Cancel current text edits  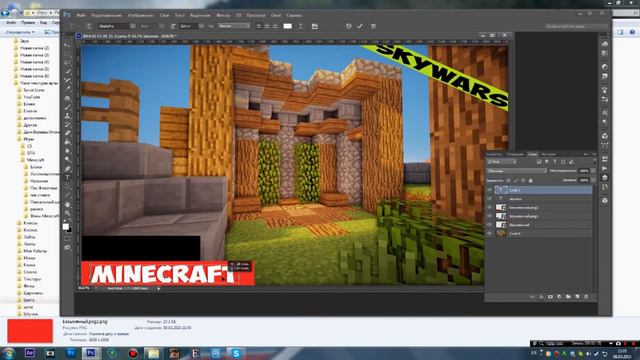coord(348,26)
